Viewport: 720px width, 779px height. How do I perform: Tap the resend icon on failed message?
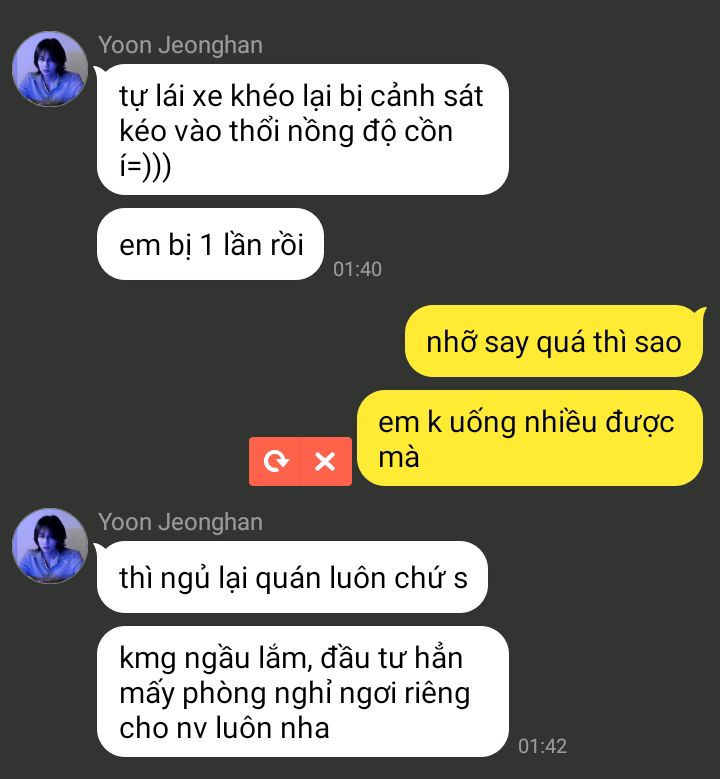click(275, 461)
